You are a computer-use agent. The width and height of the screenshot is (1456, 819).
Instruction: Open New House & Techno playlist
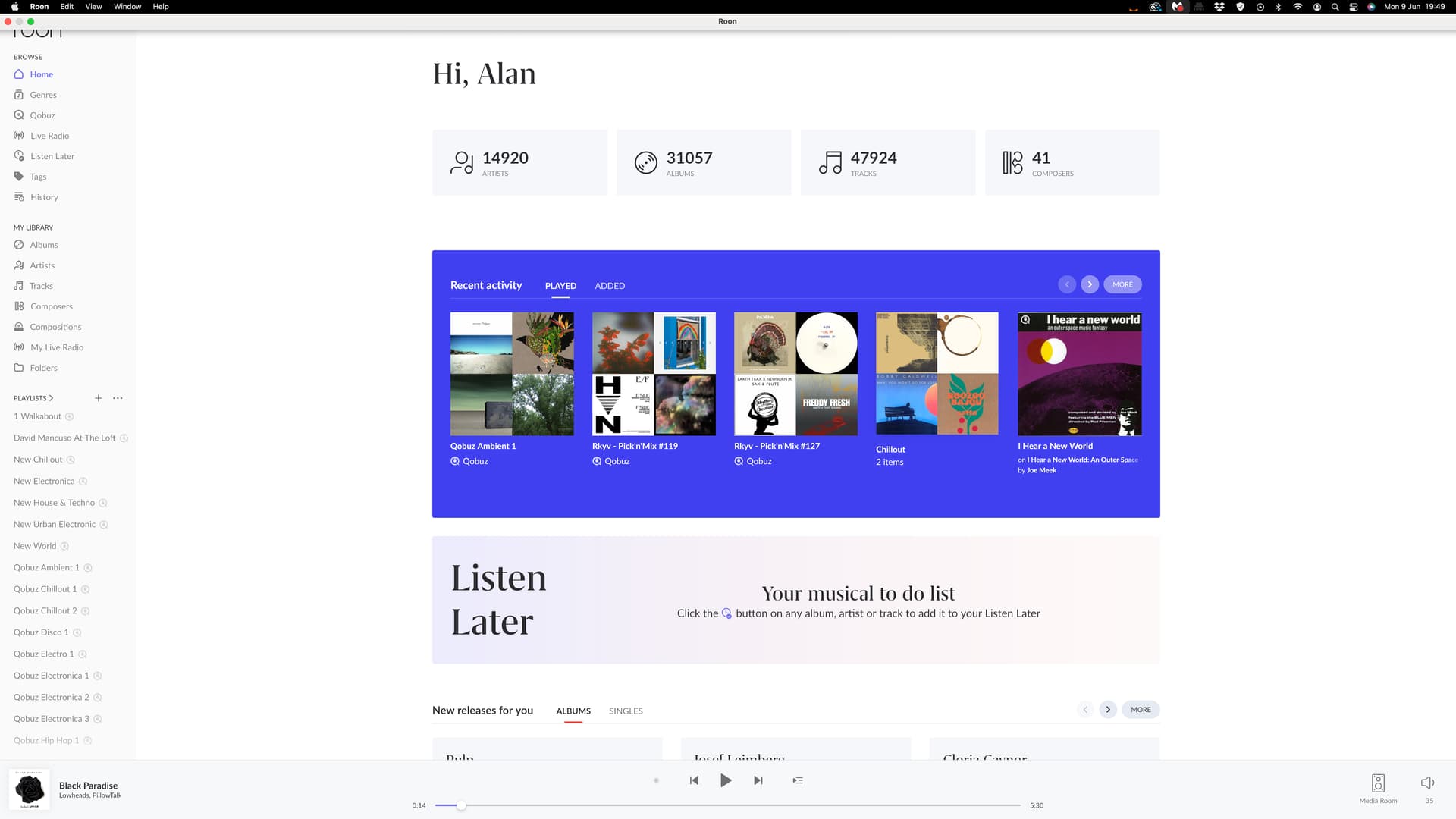pyautogui.click(x=54, y=503)
